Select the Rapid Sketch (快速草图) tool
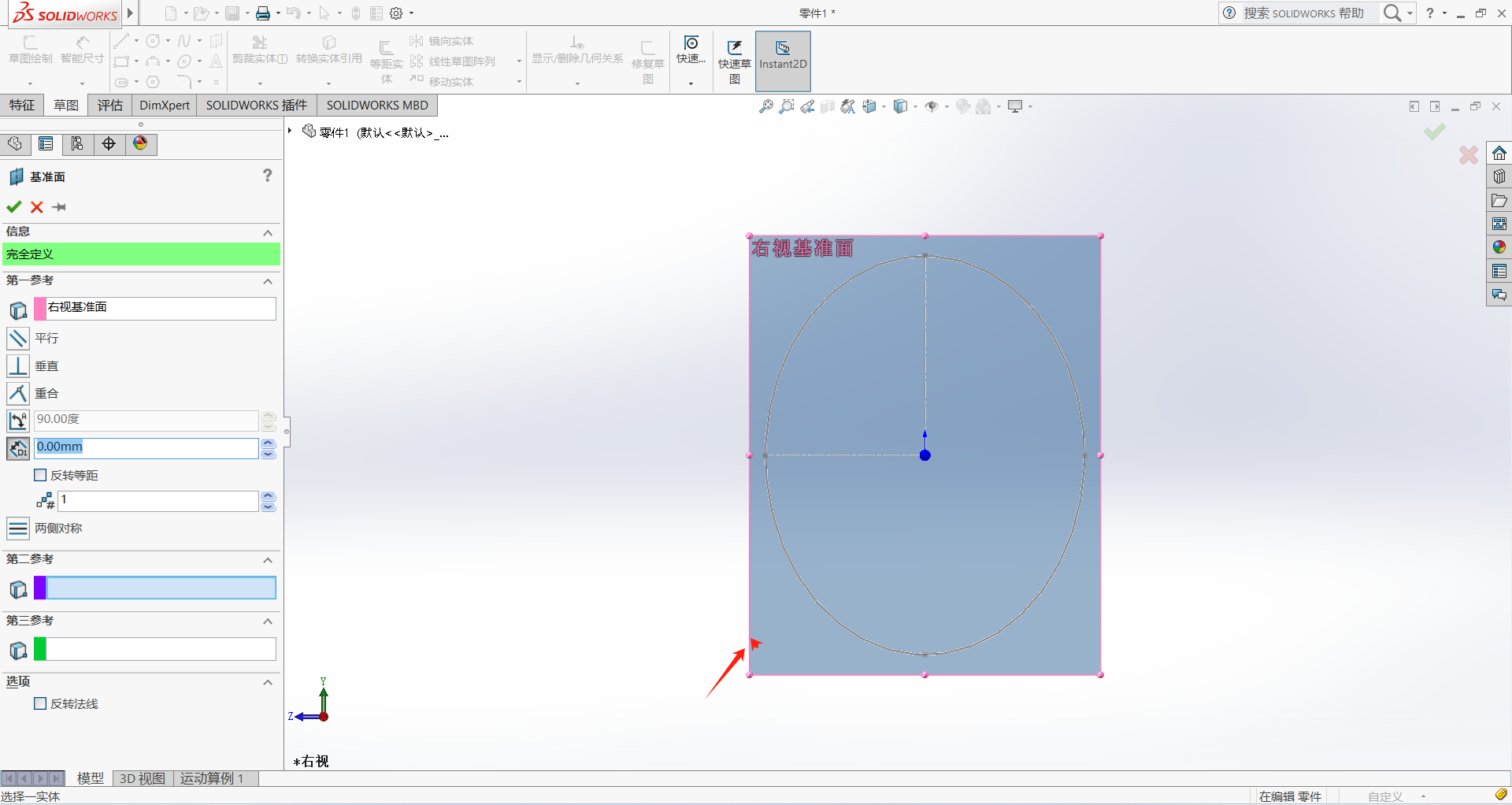Viewport: 1512px width, 805px height. (x=734, y=61)
